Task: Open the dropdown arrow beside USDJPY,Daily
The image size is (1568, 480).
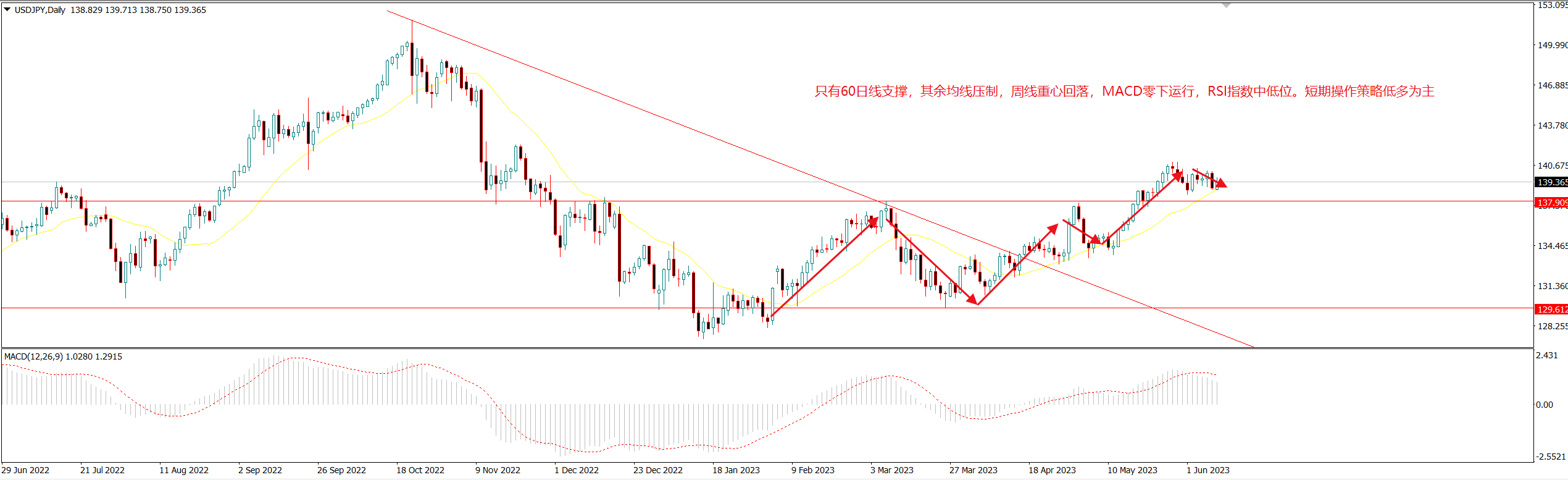Action: (7, 10)
